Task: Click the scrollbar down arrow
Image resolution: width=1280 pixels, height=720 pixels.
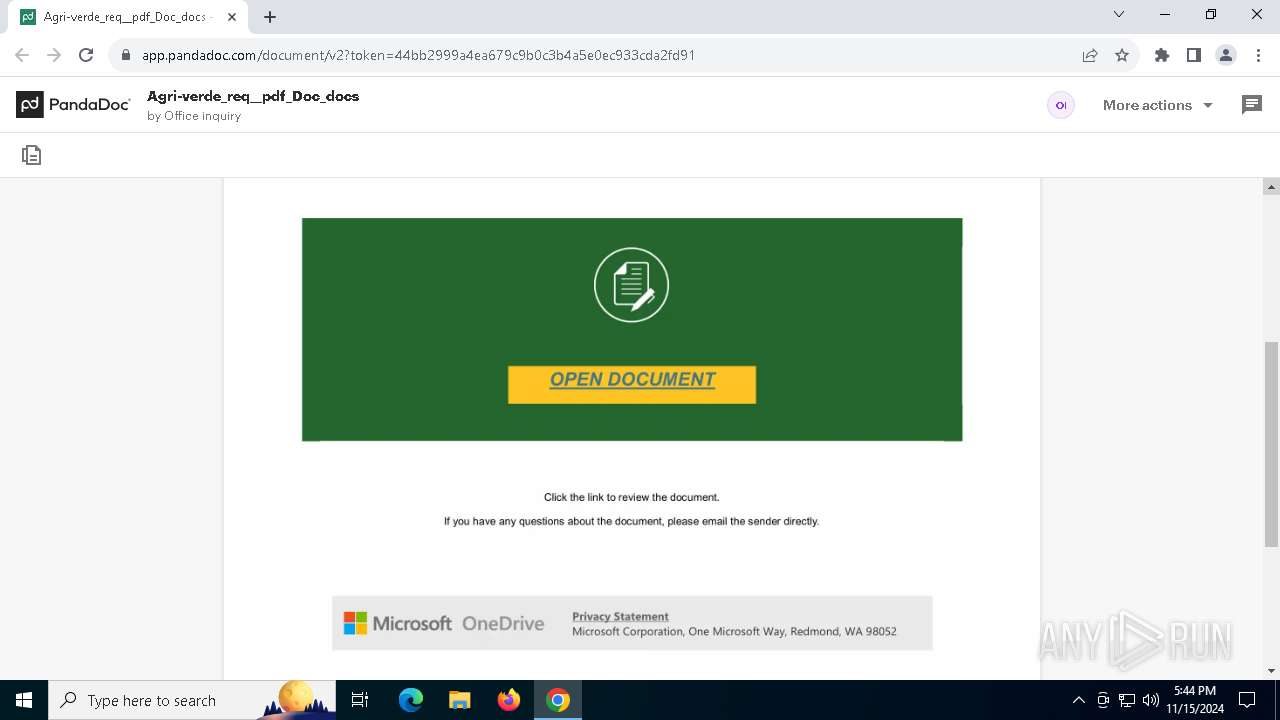Action: [x=1271, y=671]
